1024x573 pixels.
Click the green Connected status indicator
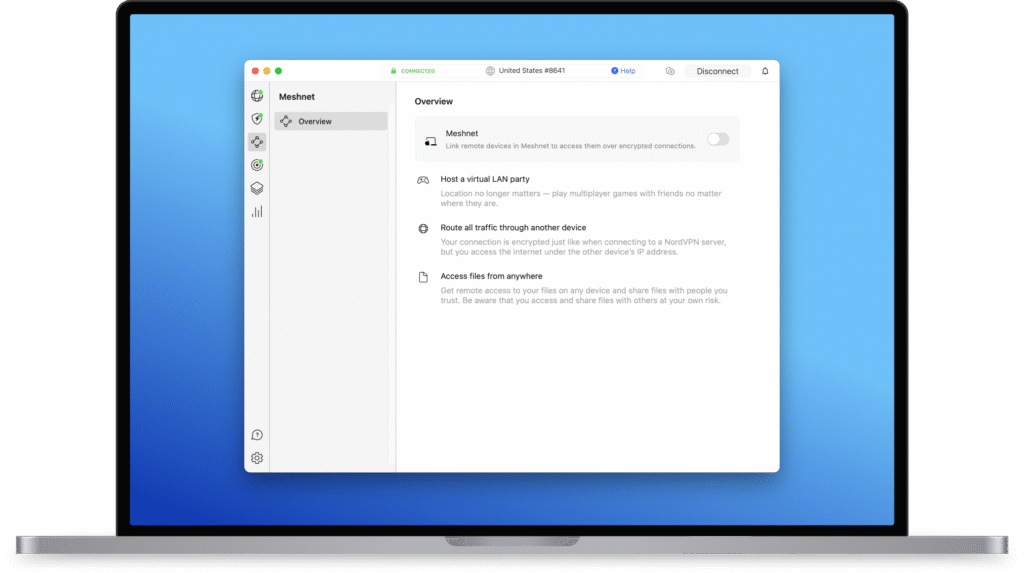pyautogui.click(x=413, y=71)
